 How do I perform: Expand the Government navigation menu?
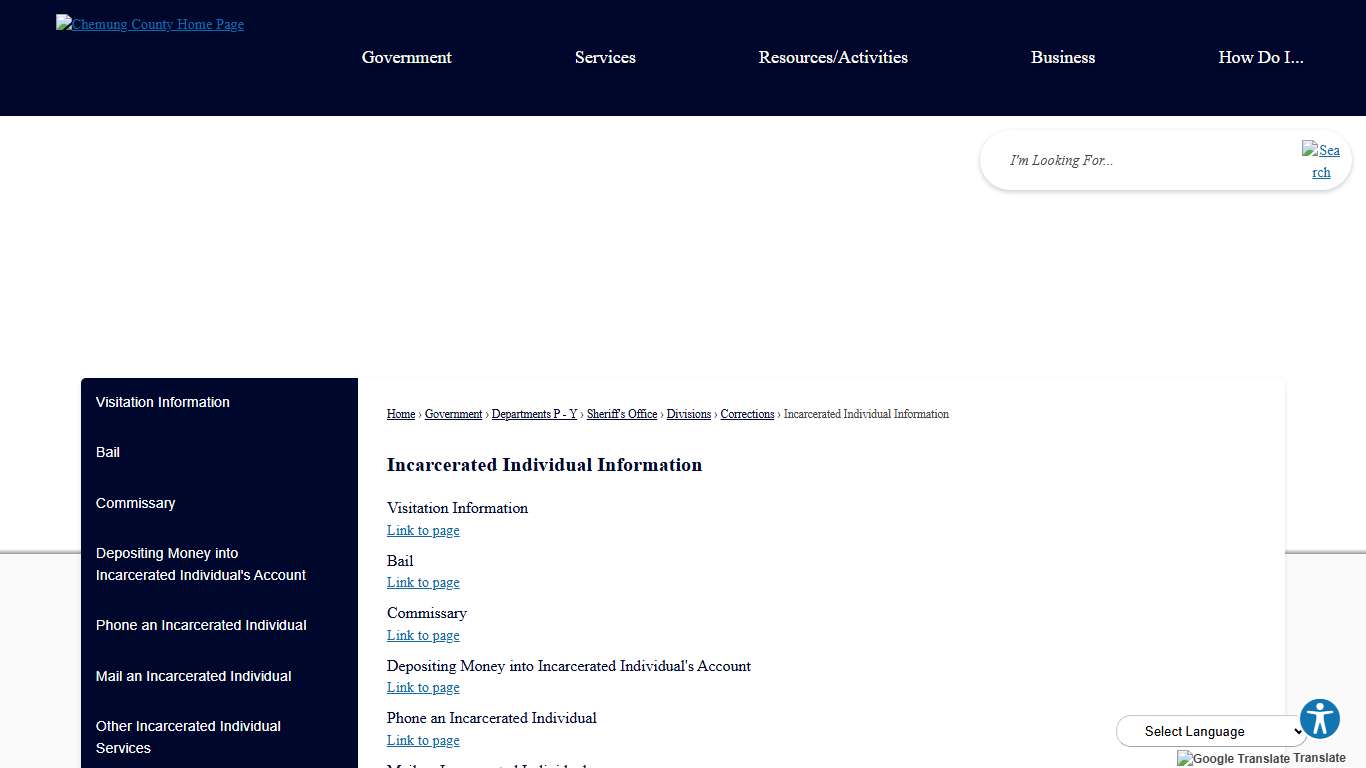[x=406, y=57]
